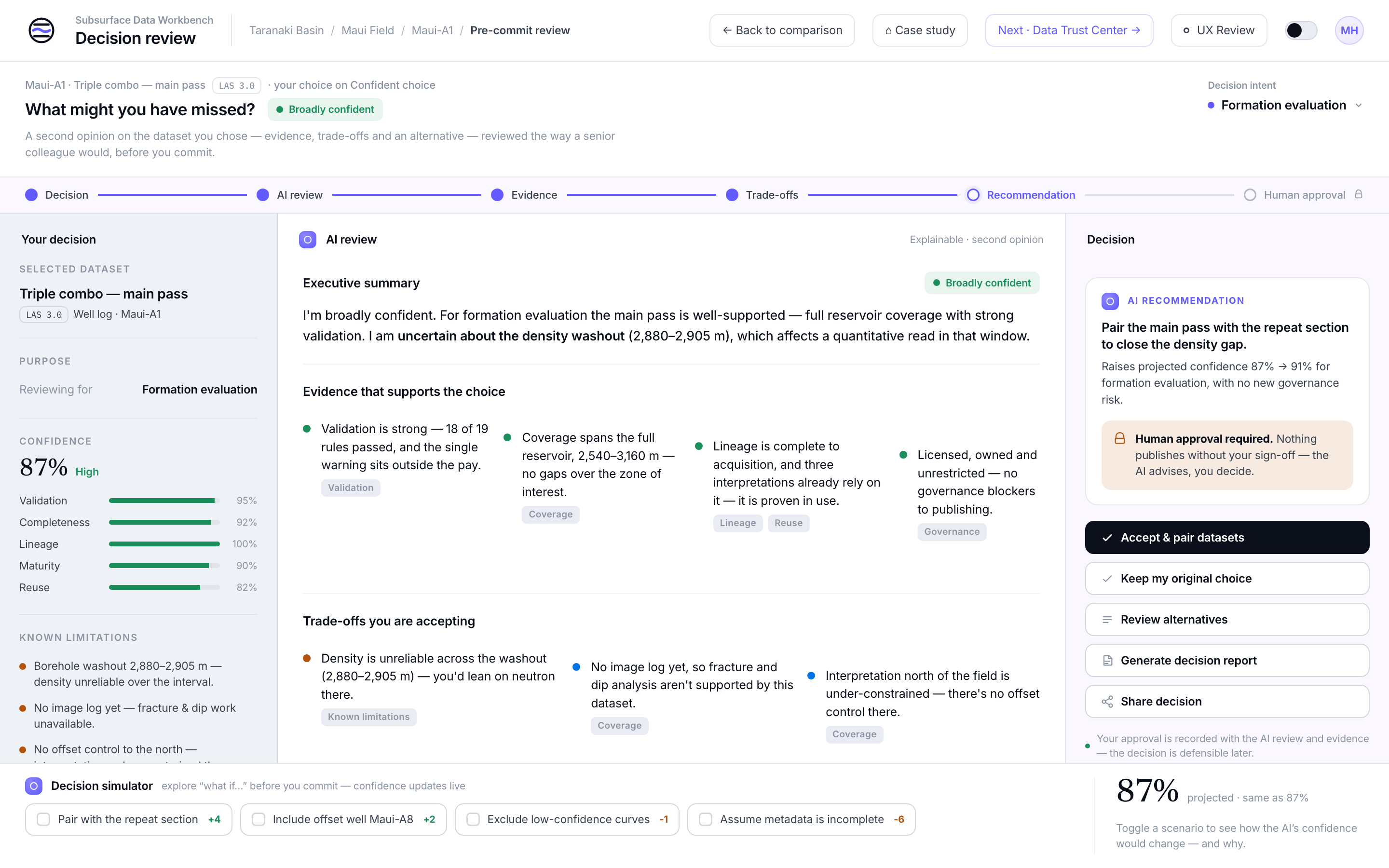Viewport: 1389px width, 868px height.
Task: Select the Recommendation step
Action: [x=1021, y=195]
